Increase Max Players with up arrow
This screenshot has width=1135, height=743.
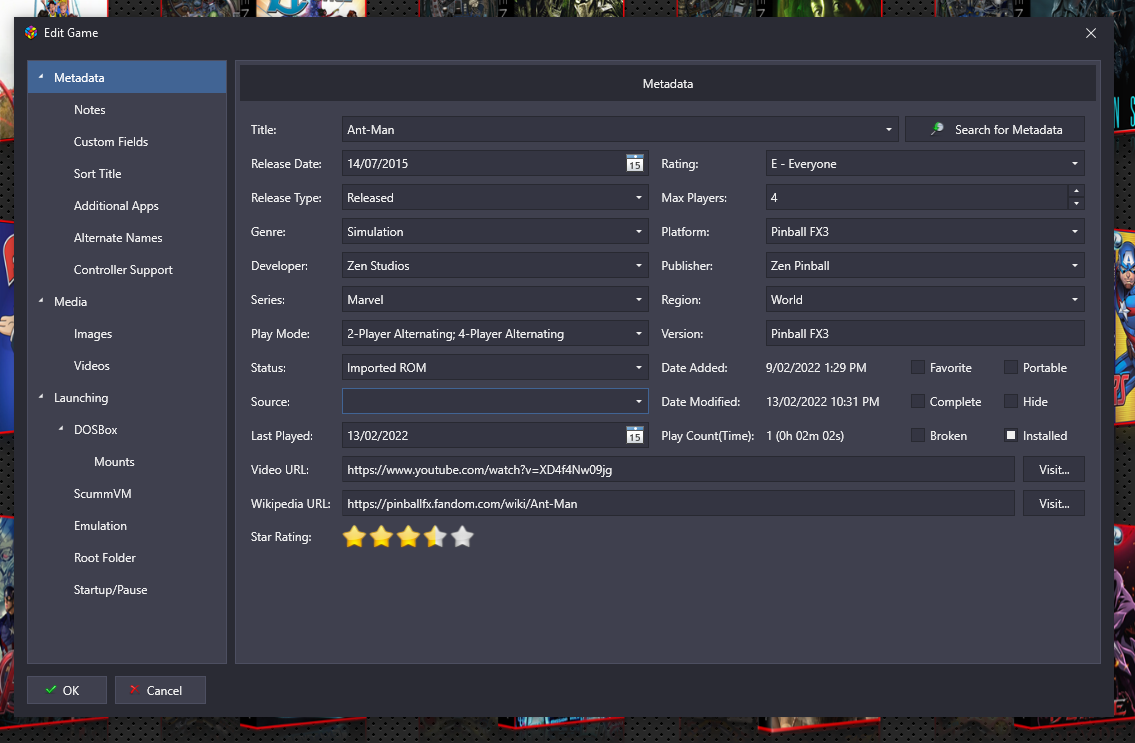coord(1076,191)
